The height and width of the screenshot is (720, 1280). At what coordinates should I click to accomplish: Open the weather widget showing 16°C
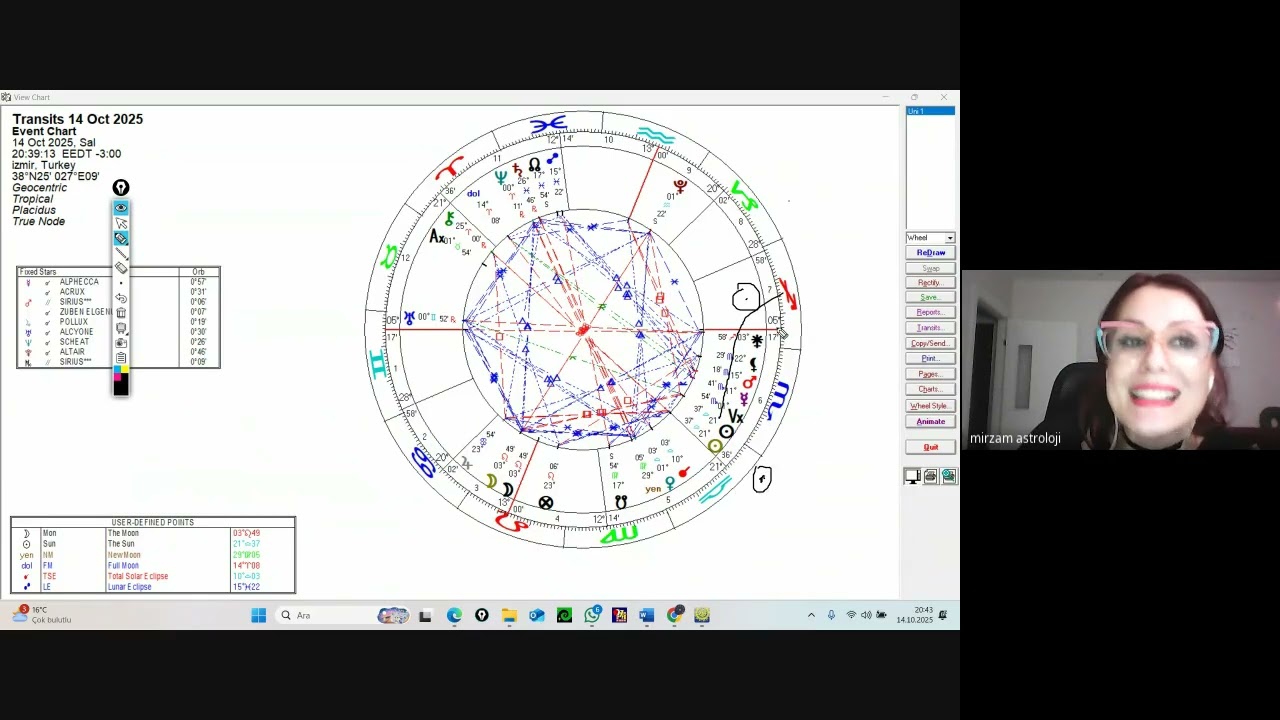(42, 615)
